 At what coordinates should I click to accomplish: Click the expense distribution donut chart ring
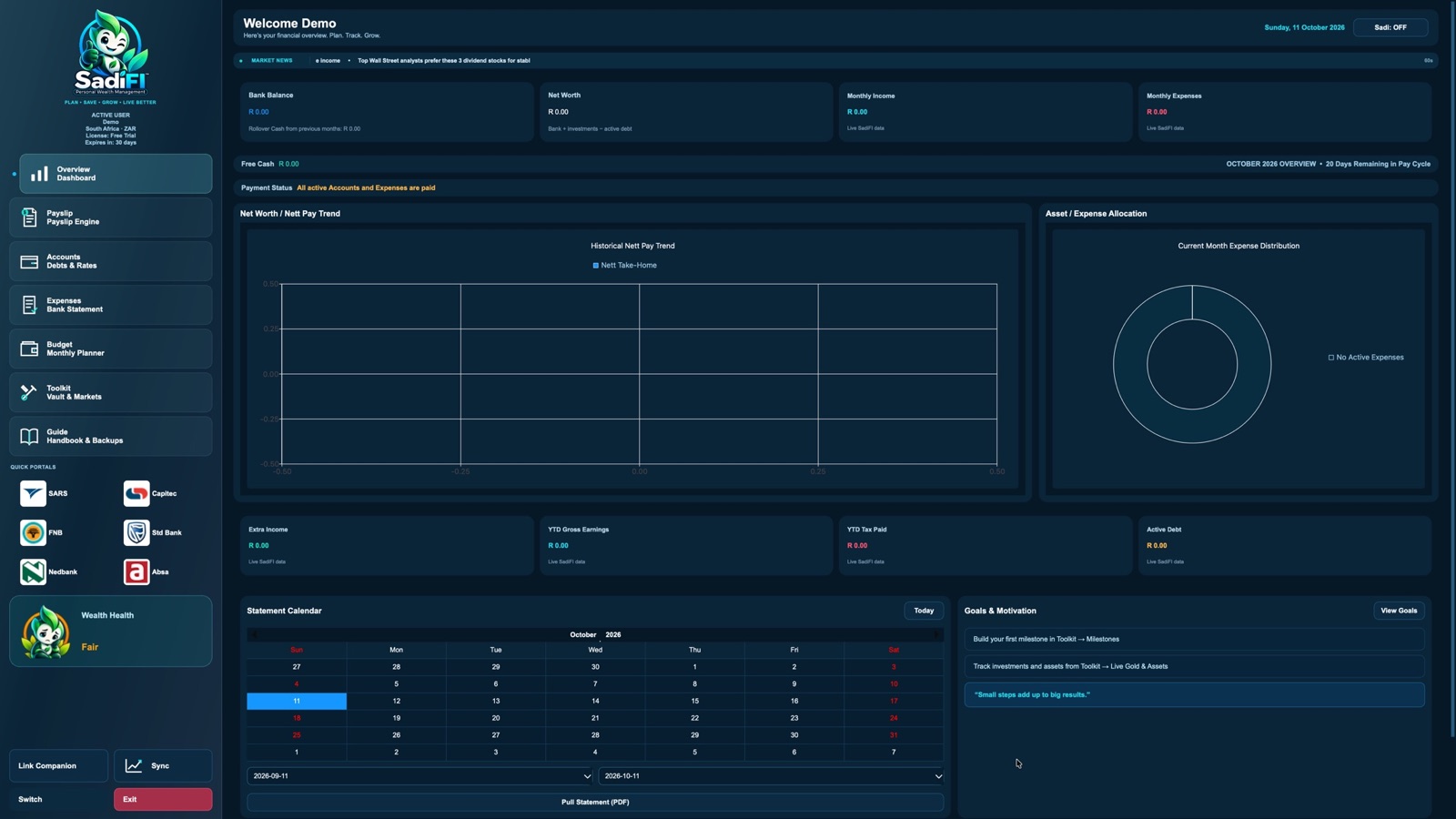pyautogui.click(x=1129, y=365)
